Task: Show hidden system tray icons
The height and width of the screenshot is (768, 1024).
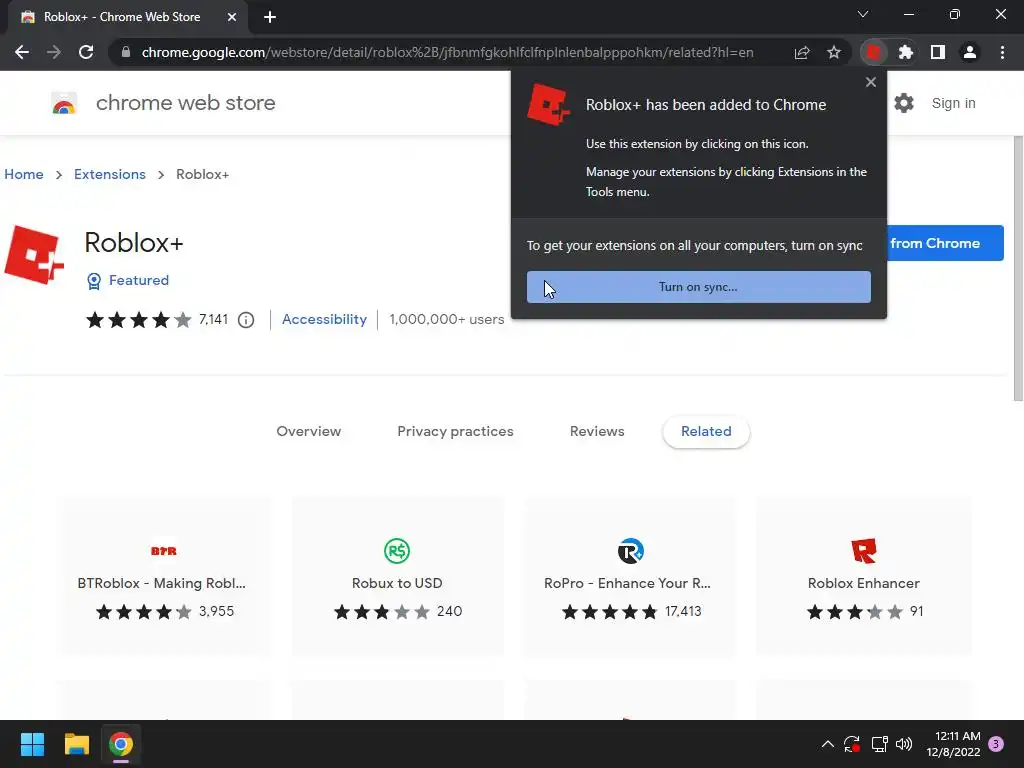Action: pos(827,744)
